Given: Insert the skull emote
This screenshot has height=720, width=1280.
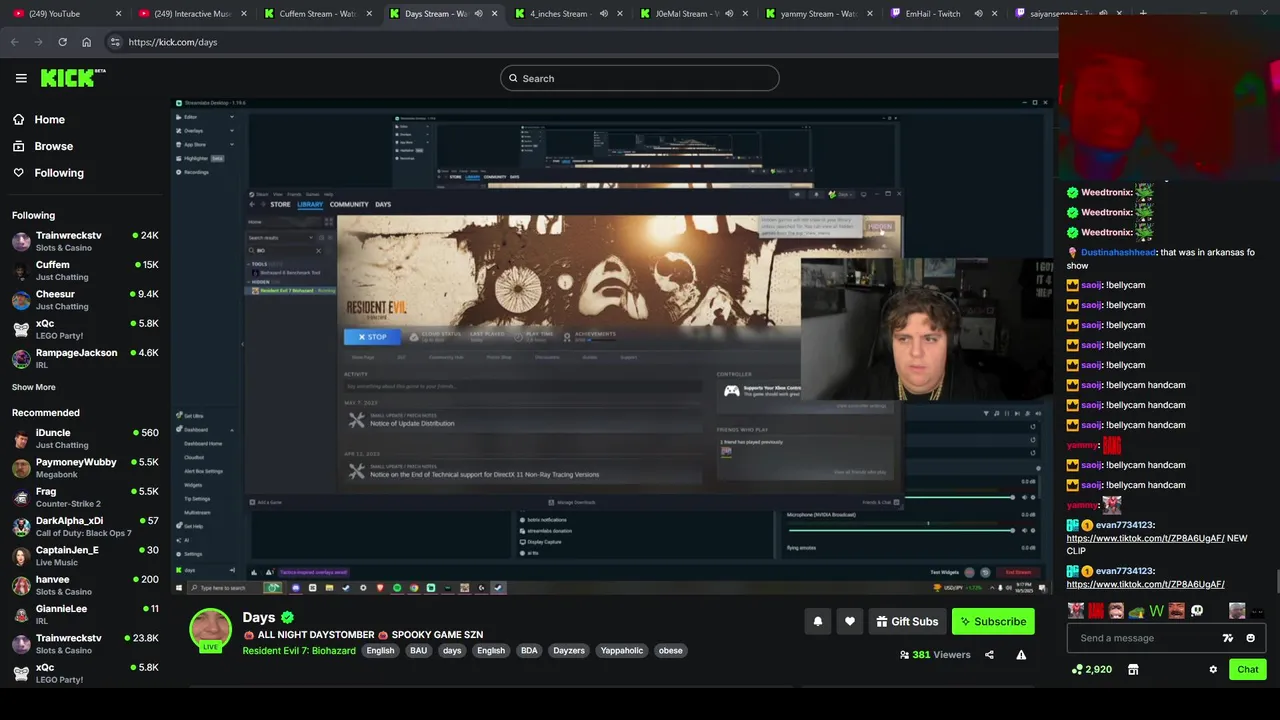Looking at the screenshot, I should (1197, 611).
